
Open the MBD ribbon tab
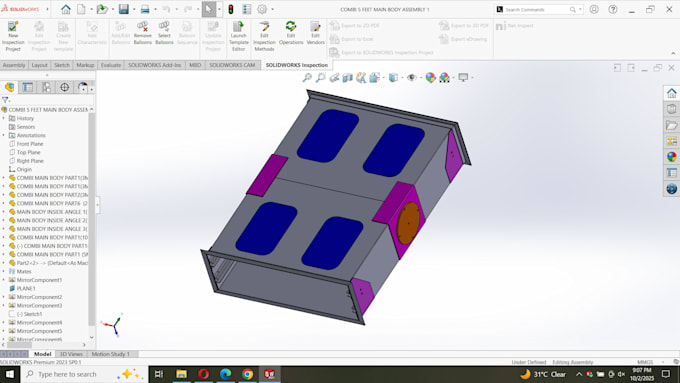(x=195, y=65)
